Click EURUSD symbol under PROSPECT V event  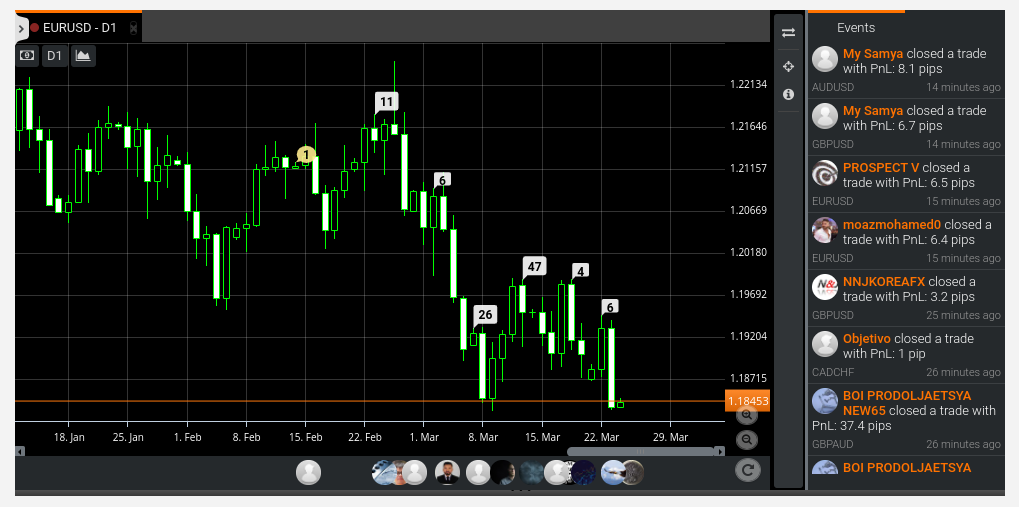(832, 201)
